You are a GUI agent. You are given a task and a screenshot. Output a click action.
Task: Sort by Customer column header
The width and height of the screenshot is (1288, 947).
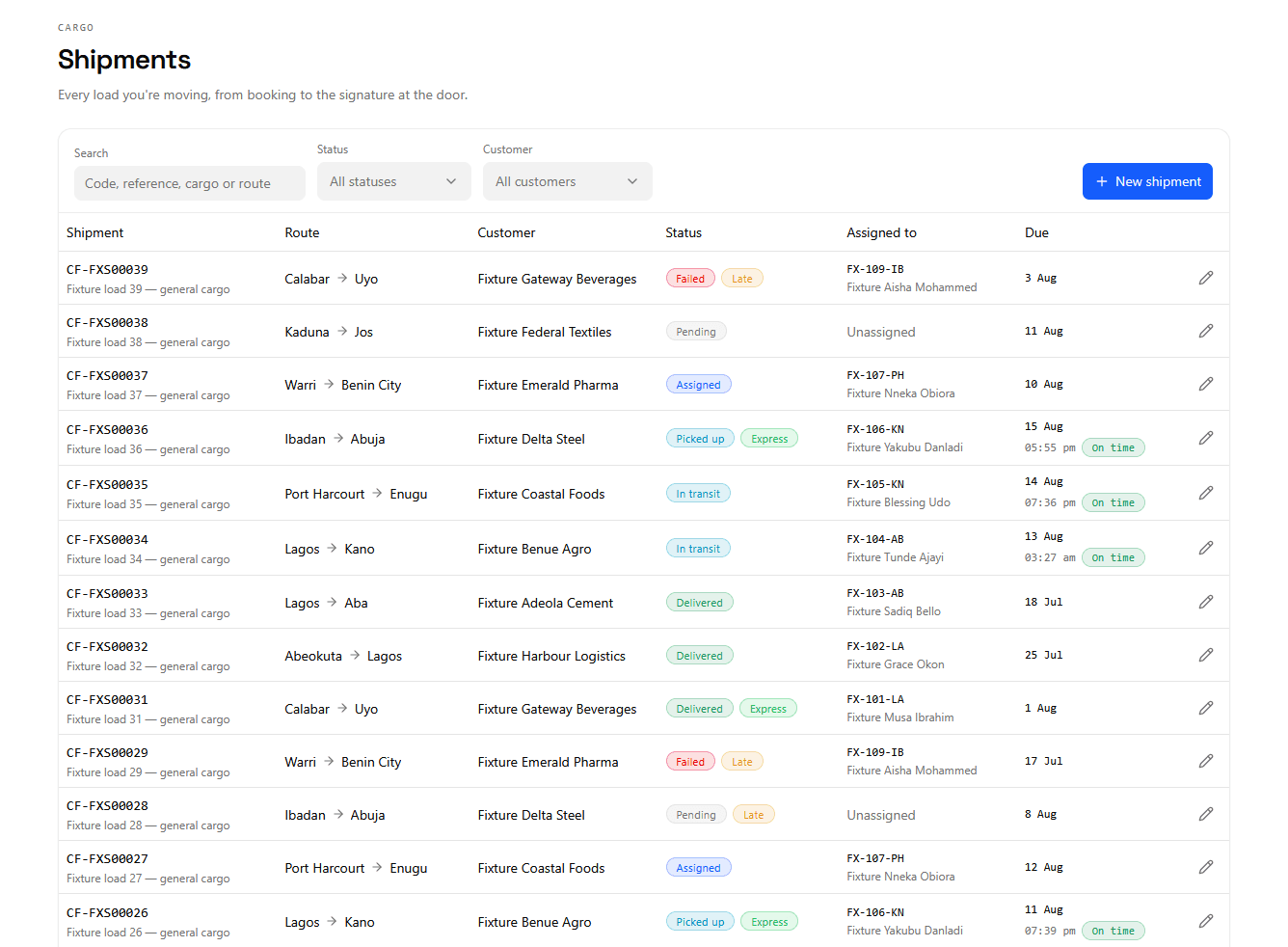(x=506, y=232)
